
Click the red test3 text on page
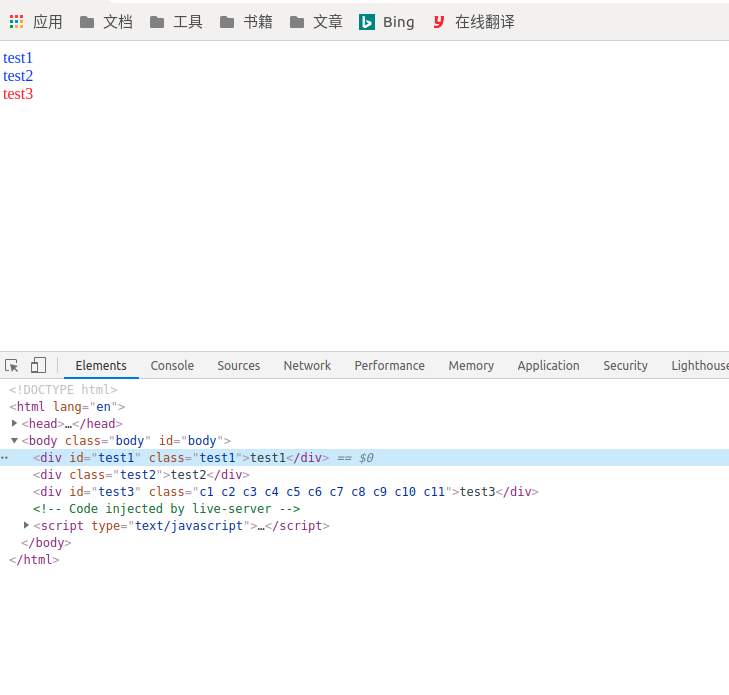pos(18,94)
